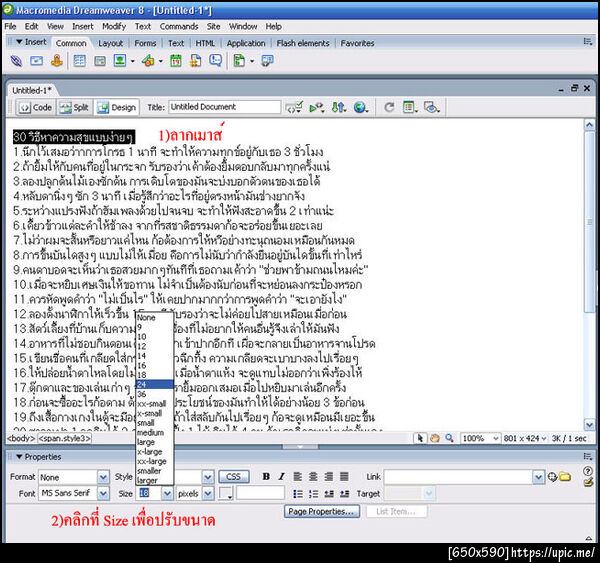Viewport: 600px width, 563px height.
Task: Click the Title input field
Action: 225,107
